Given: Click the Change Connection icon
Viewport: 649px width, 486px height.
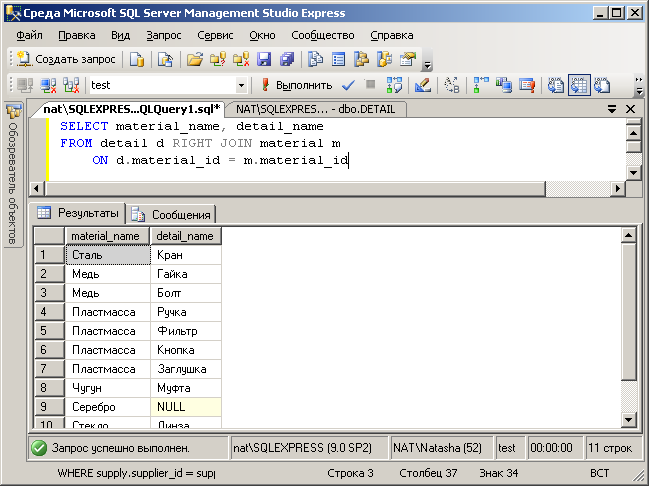Looking at the screenshot, I should coord(71,85).
